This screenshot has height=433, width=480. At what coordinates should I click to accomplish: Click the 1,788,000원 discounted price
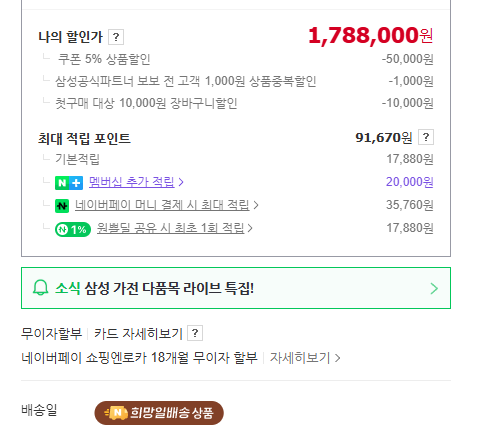tap(371, 36)
